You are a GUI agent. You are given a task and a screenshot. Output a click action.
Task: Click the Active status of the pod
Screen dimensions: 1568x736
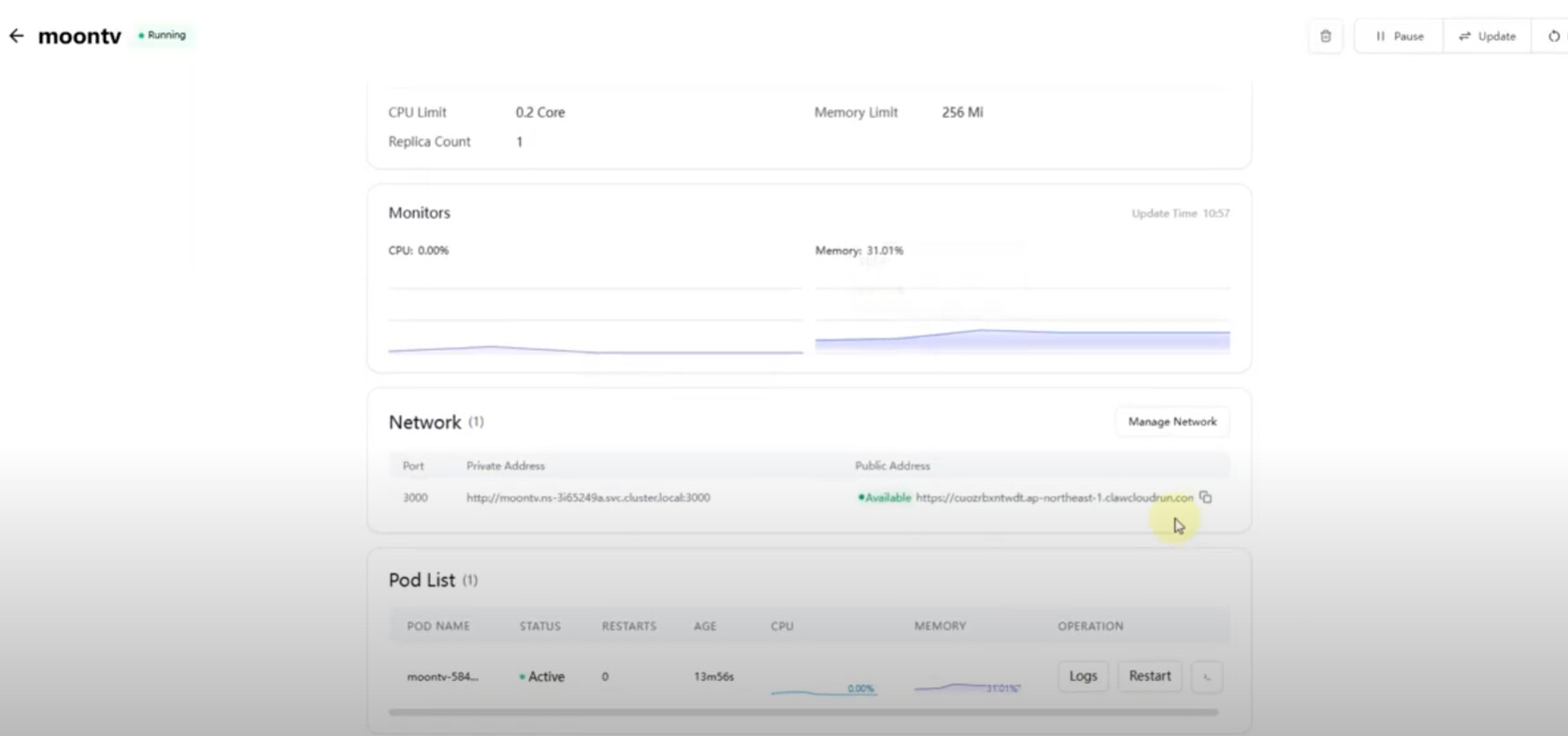(x=542, y=676)
